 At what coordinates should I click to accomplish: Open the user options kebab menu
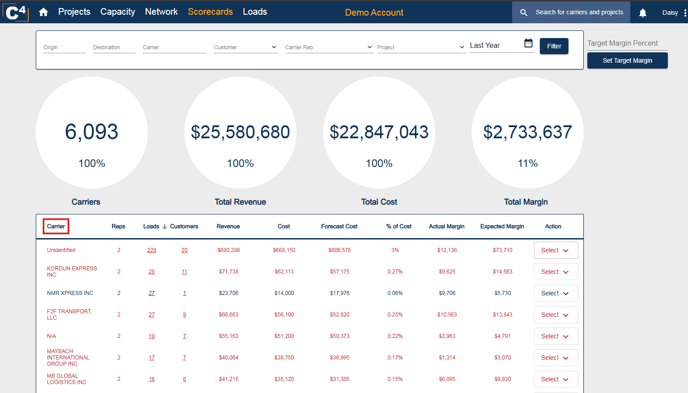click(685, 13)
